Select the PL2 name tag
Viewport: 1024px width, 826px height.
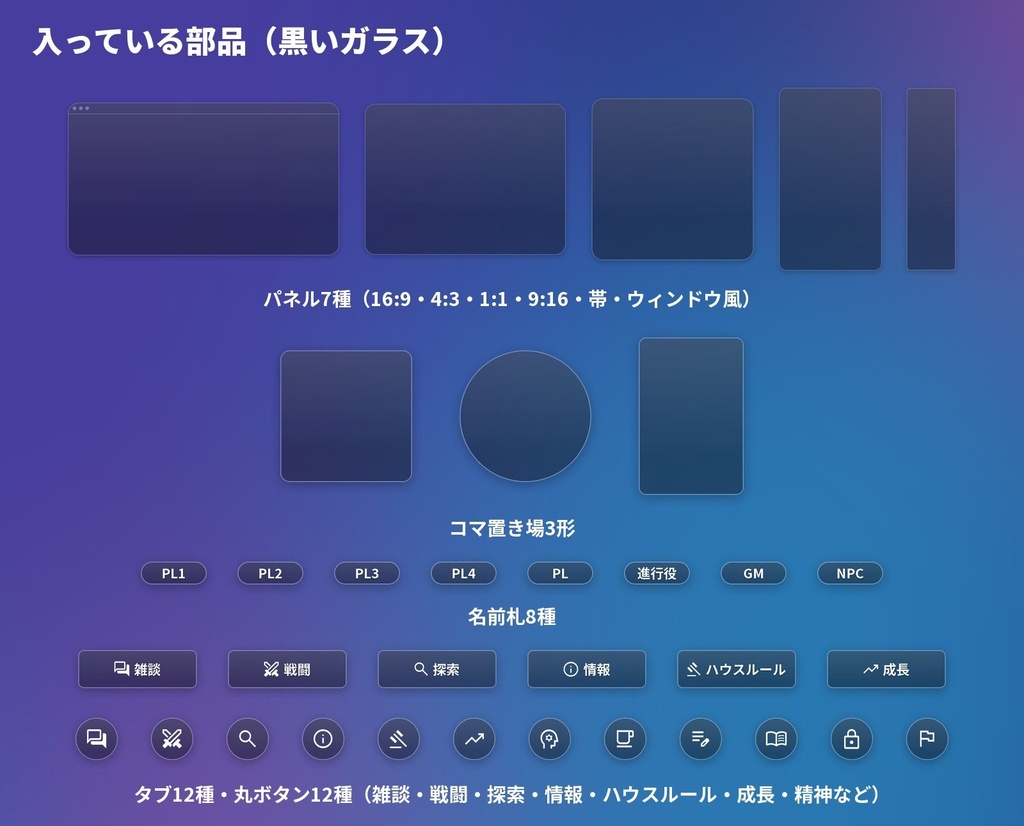(x=270, y=573)
